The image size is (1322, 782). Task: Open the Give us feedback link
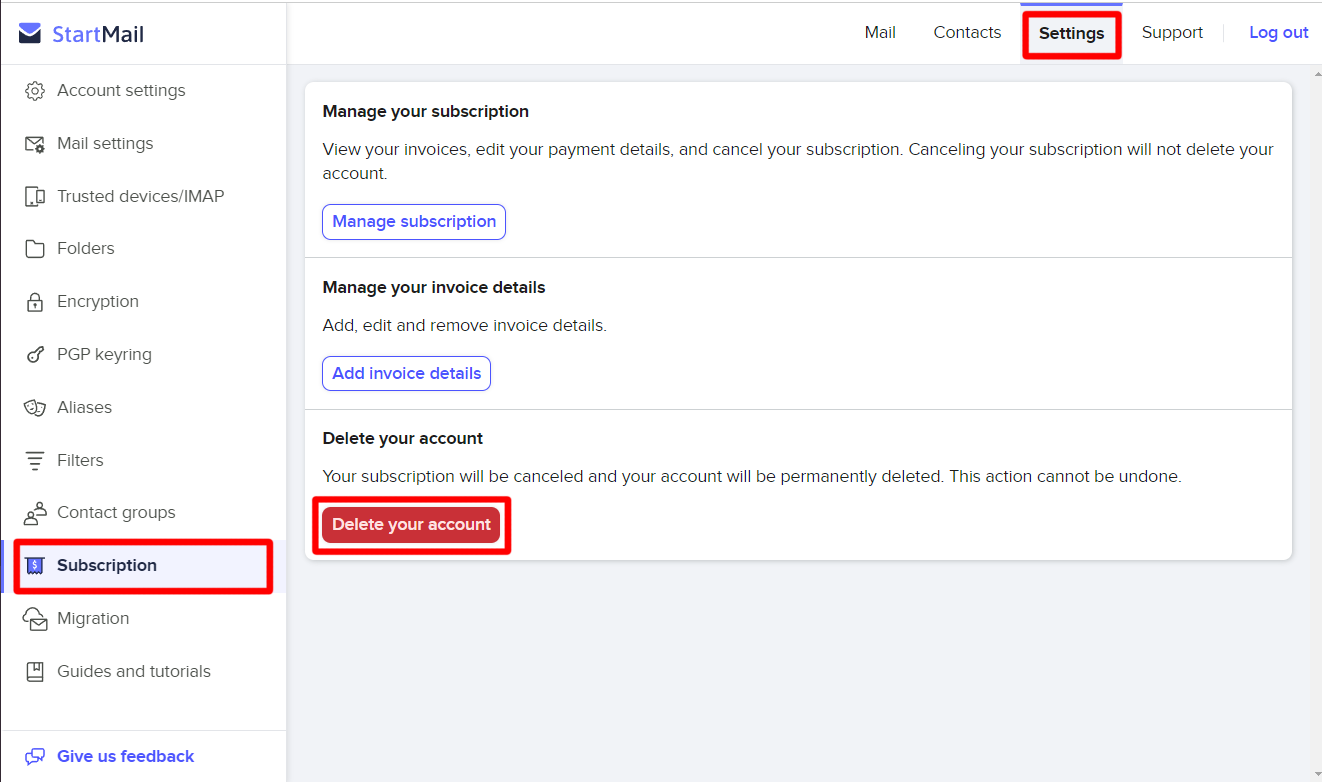coord(124,756)
